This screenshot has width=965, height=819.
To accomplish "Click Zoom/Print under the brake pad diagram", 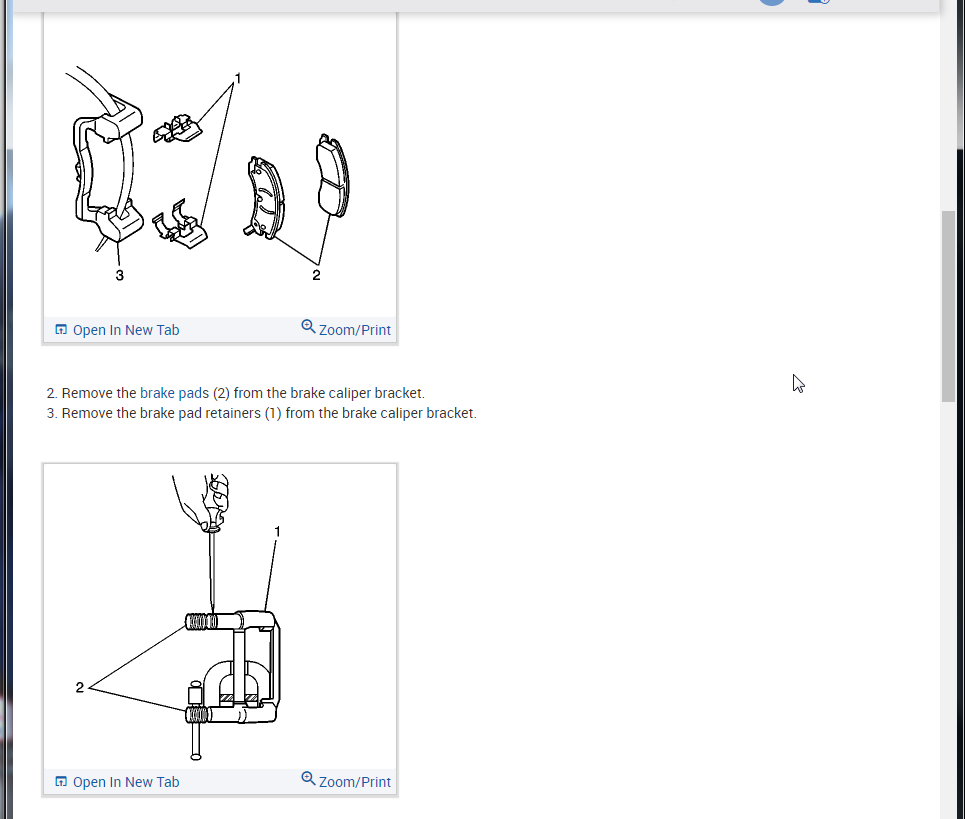I will (346, 329).
